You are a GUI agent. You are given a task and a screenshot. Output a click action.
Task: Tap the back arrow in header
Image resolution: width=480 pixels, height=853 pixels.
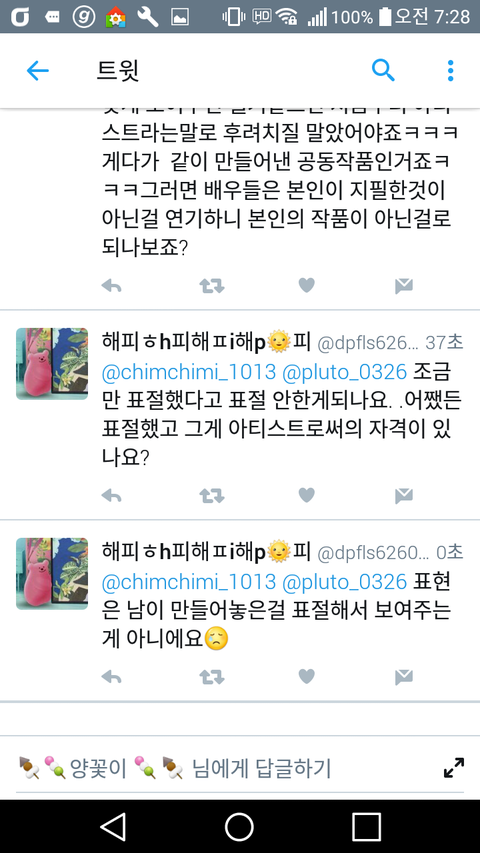tap(38, 71)
